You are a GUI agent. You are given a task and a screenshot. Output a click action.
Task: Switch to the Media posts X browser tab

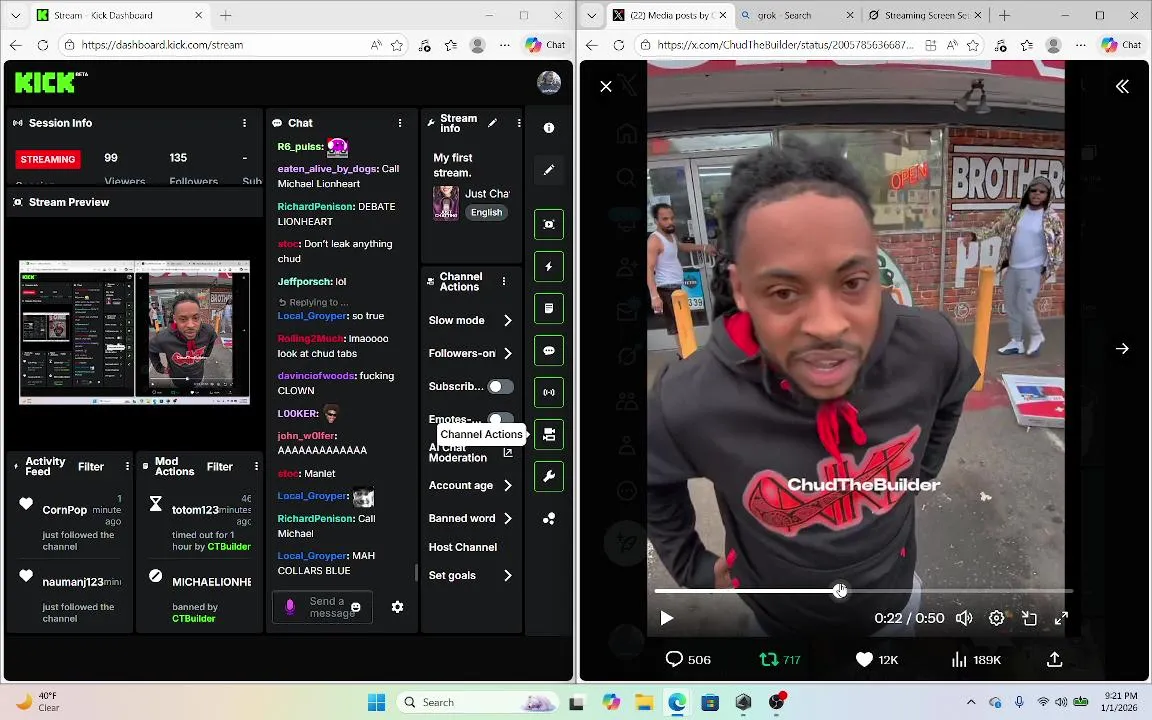coord(670,15)
